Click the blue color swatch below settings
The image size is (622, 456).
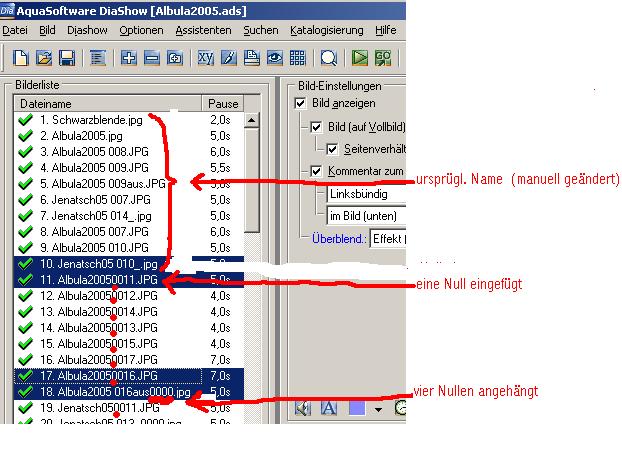pyautogui.click(x=356, y=408)
